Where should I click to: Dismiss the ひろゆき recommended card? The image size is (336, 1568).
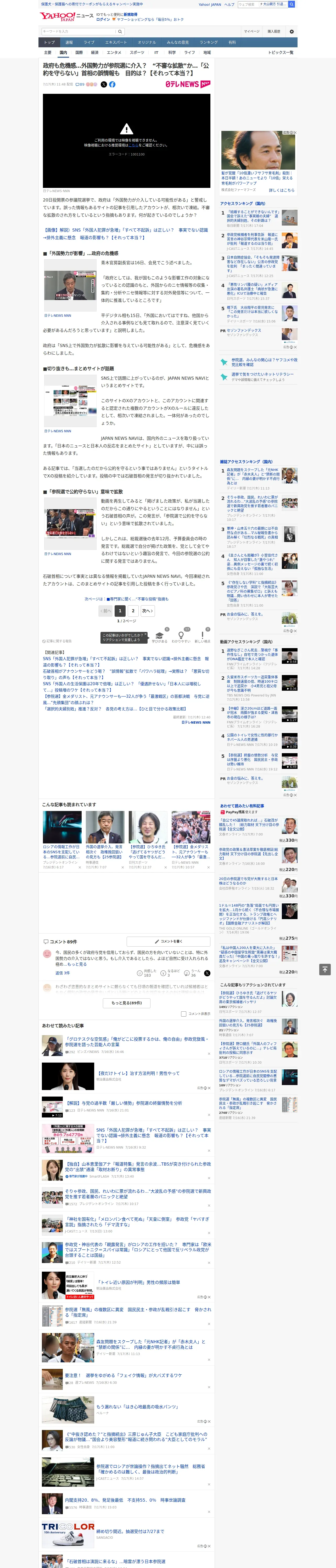tap(166, 867)
